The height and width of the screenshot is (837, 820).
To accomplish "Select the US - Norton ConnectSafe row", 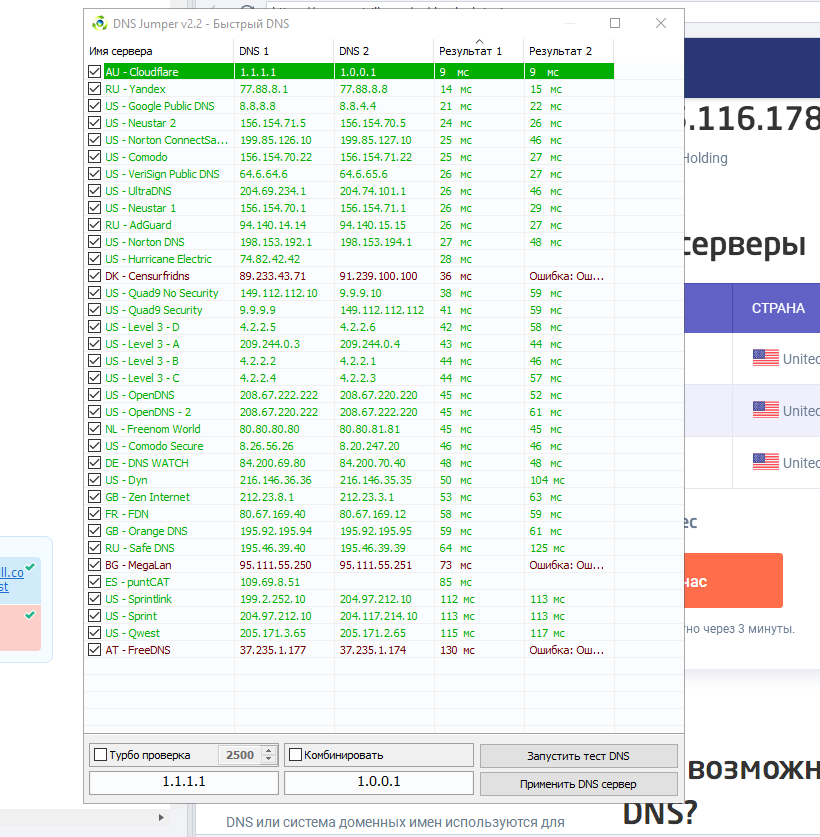I will point(349,140).
